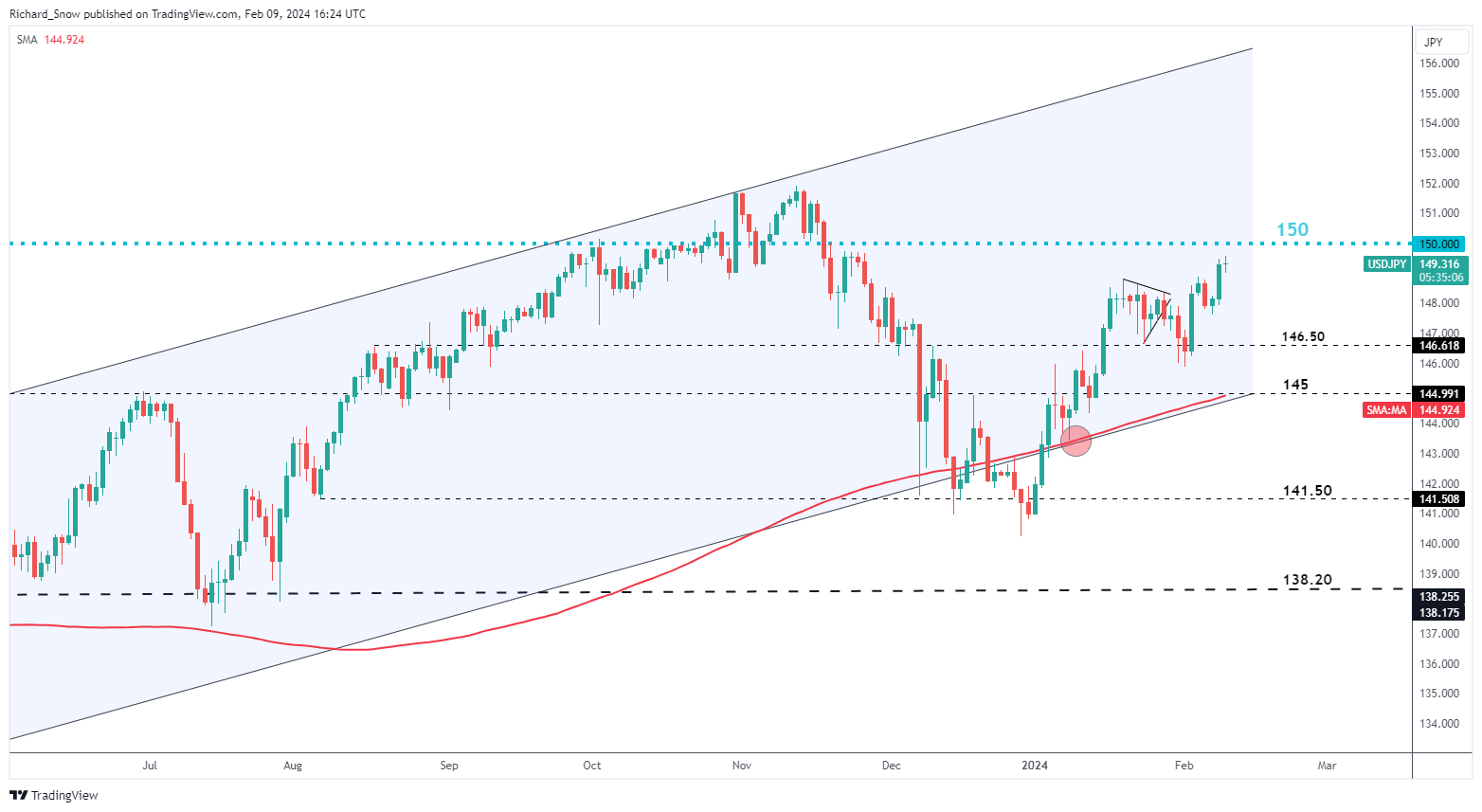The height and width of the screenshot is (812, 1482).
Task: Click the 141.50 level annotation
Action: (x=1307, y=491)
